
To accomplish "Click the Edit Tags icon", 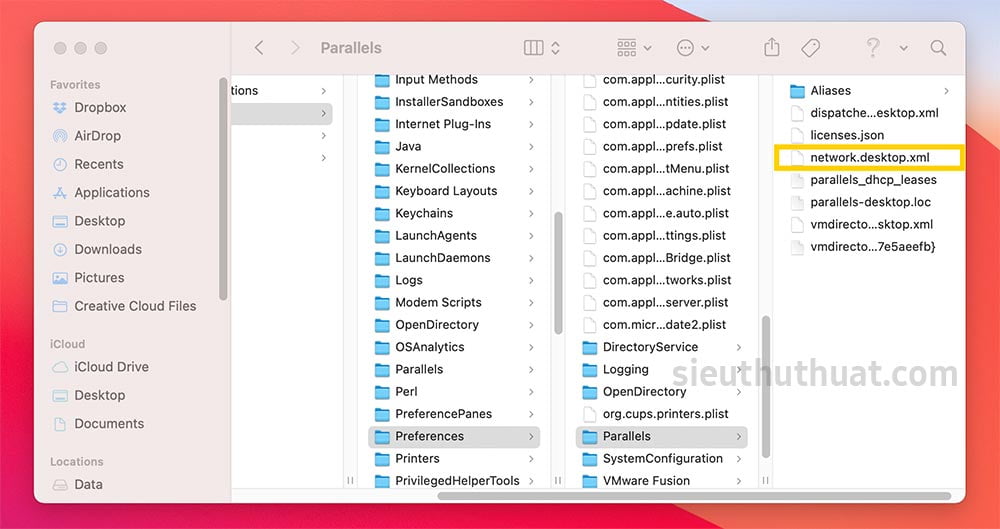I will pyautogui.click(x=811, y=48).
